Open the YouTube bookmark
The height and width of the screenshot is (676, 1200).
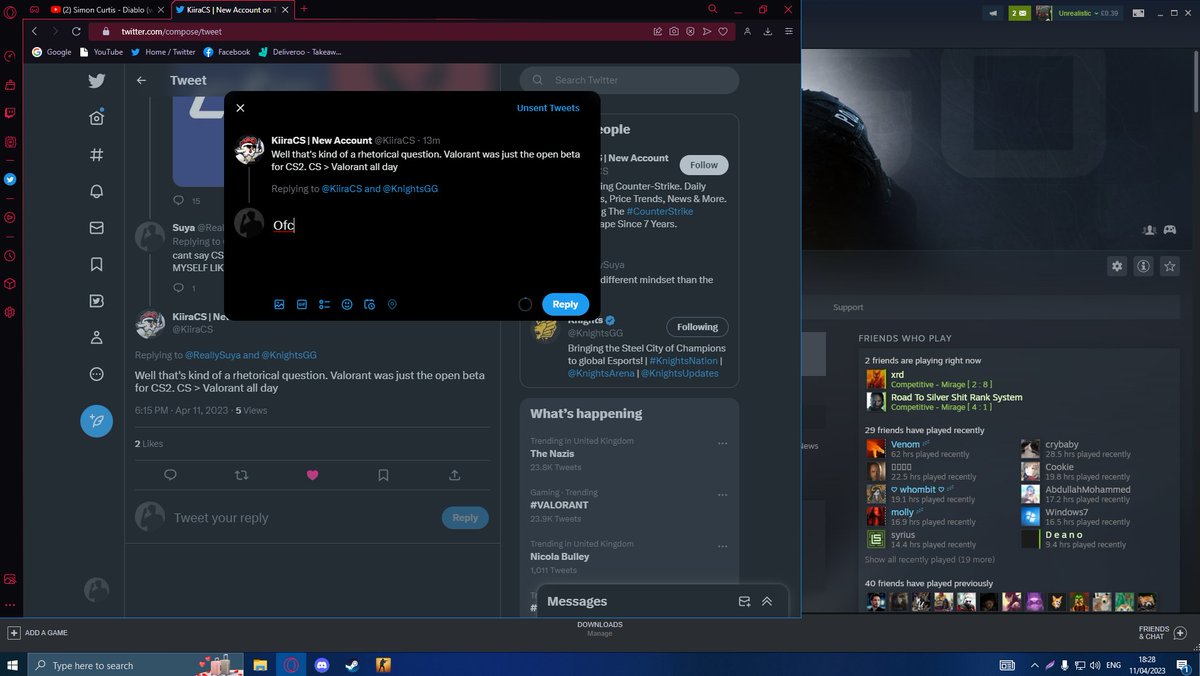pos(102,52)
